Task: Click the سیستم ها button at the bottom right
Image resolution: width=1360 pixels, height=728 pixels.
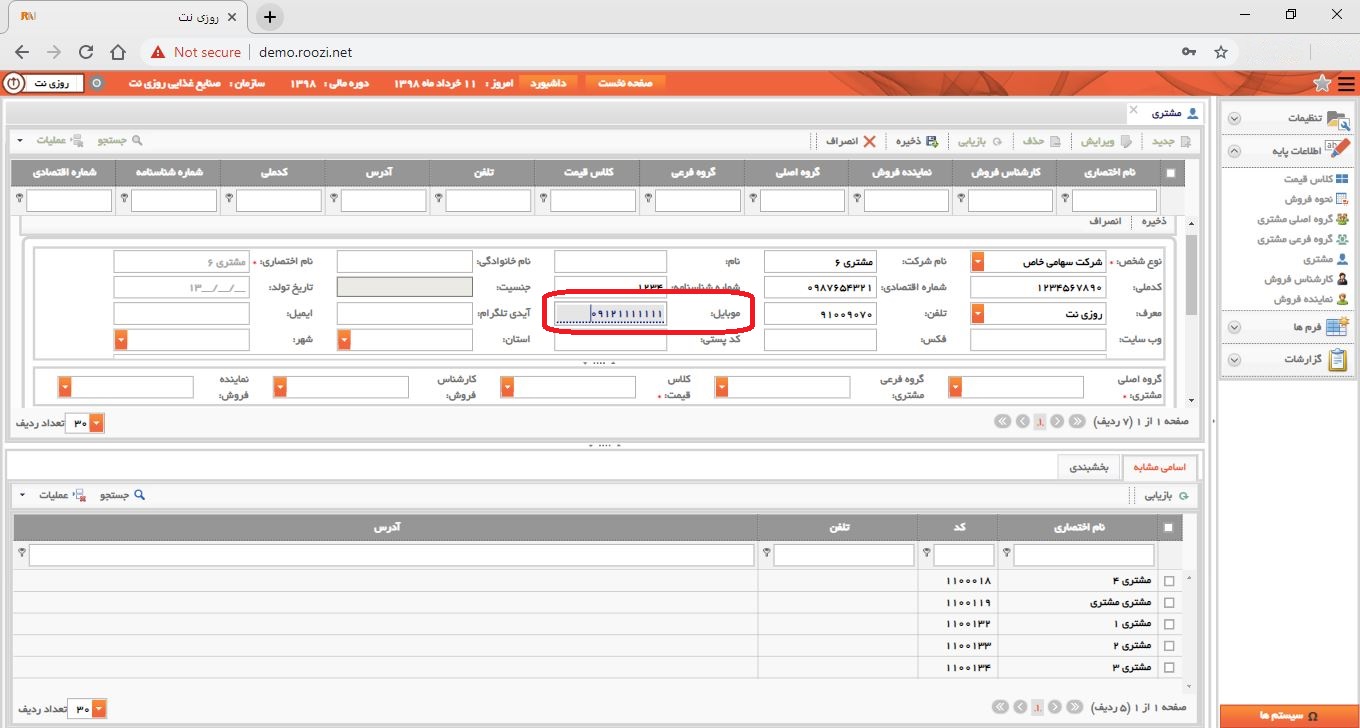Action: click(1289, 716)
